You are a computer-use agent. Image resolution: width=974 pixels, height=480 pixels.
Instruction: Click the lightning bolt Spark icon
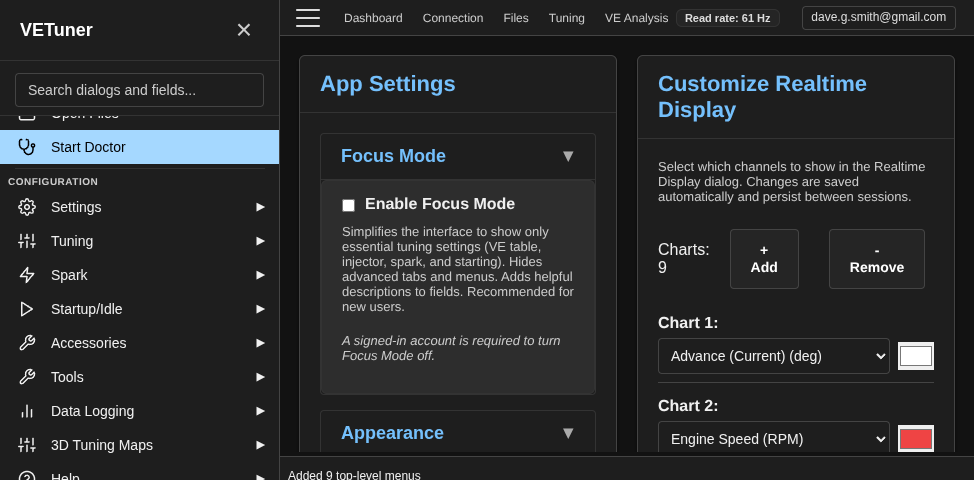pos(27,275)
